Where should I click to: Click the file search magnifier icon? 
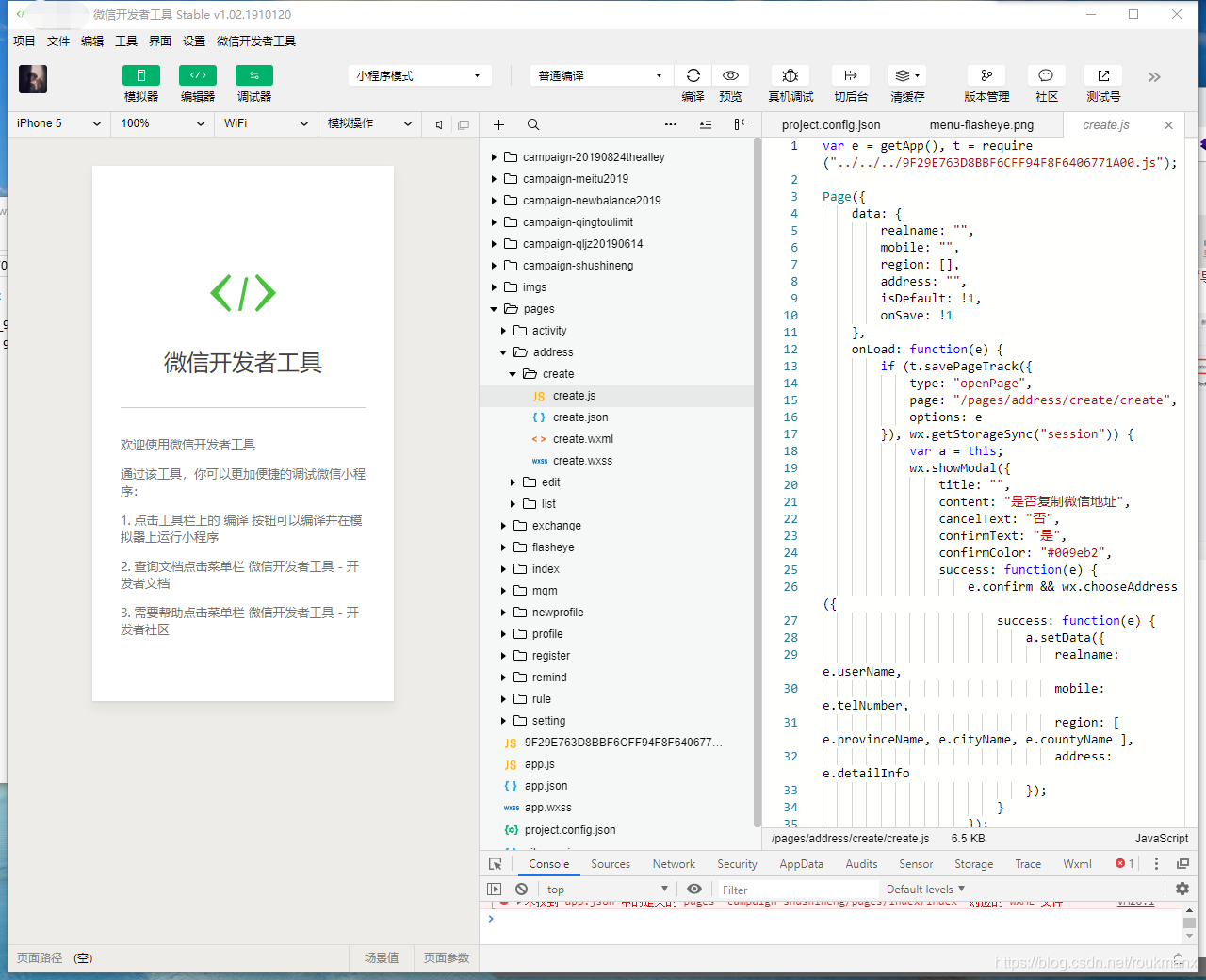533,124
